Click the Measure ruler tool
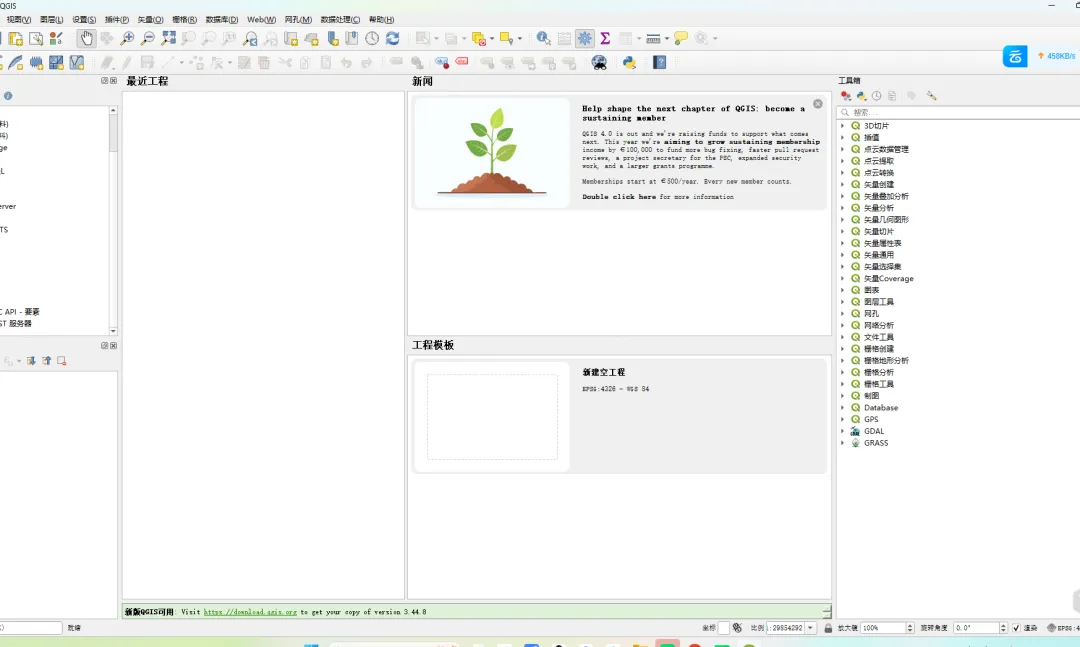 pos(653,39)
